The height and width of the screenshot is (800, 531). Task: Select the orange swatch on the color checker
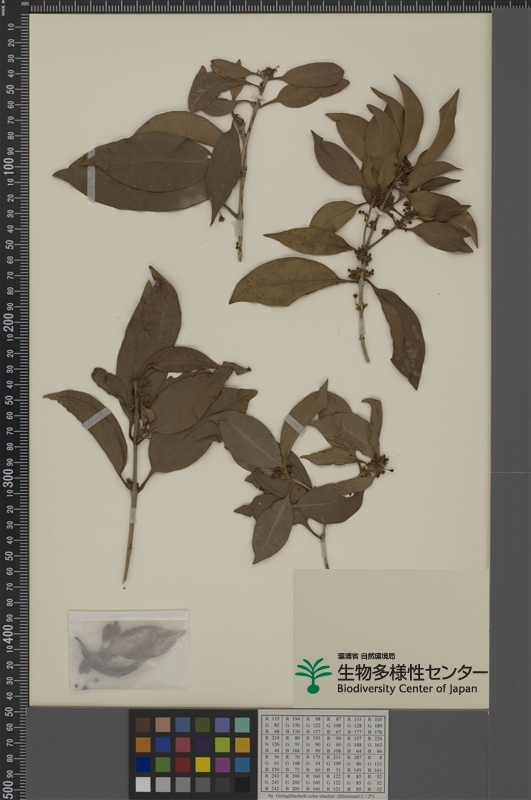143,744
